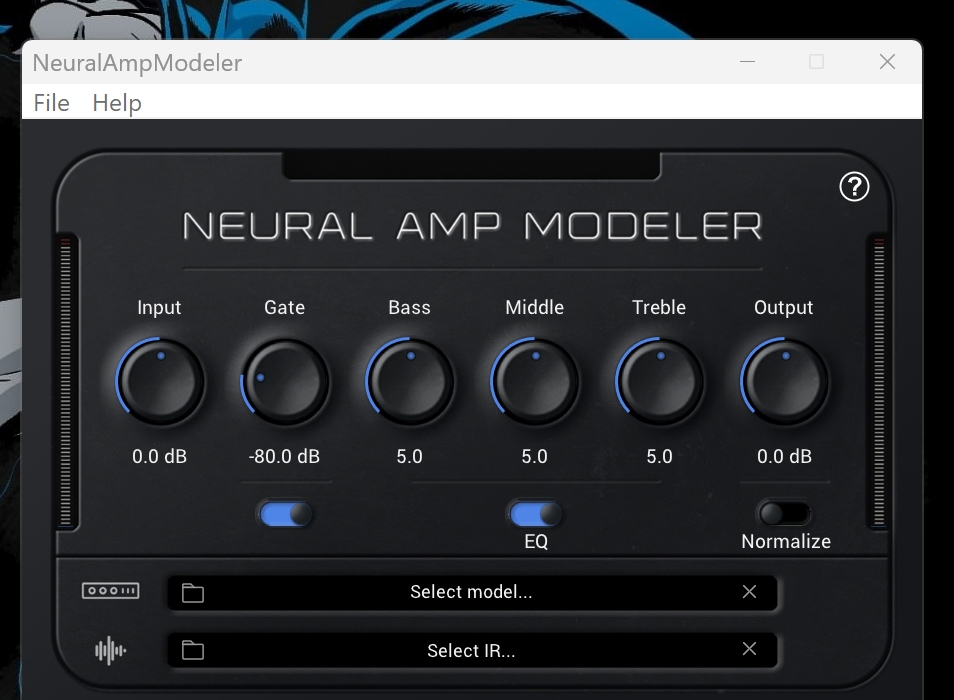Click the Bass knob label
The image size is (954, 700).
(409, 307)
